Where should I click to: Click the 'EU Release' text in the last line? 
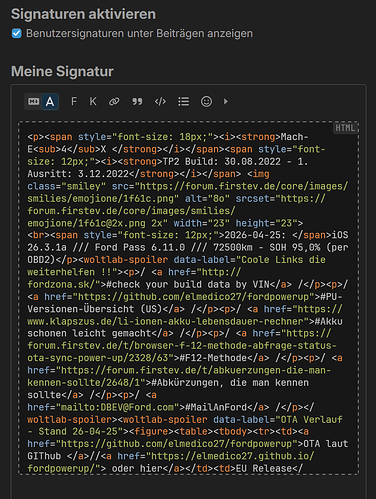coord(264,468)
